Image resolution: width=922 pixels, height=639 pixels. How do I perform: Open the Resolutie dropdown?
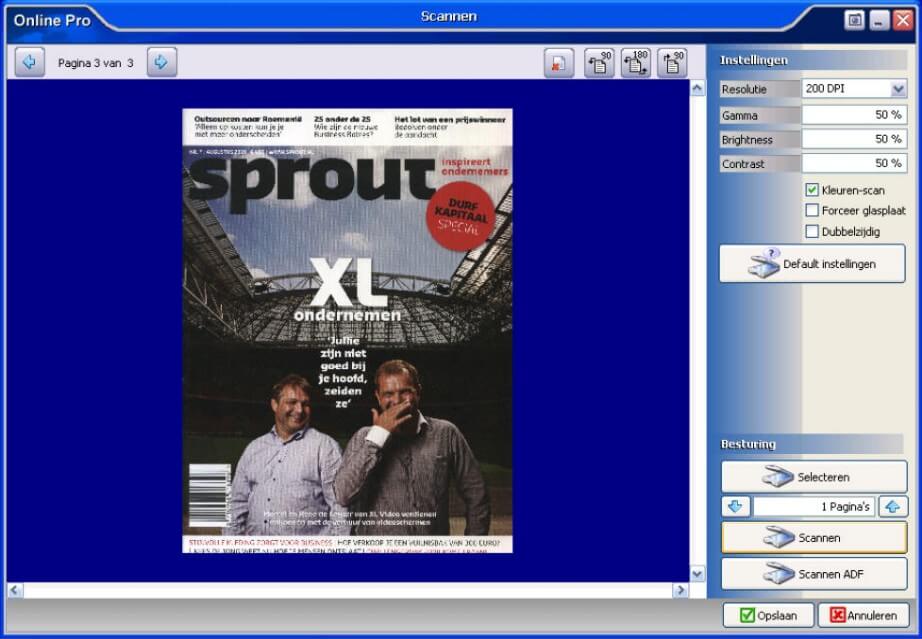point(897,89)
